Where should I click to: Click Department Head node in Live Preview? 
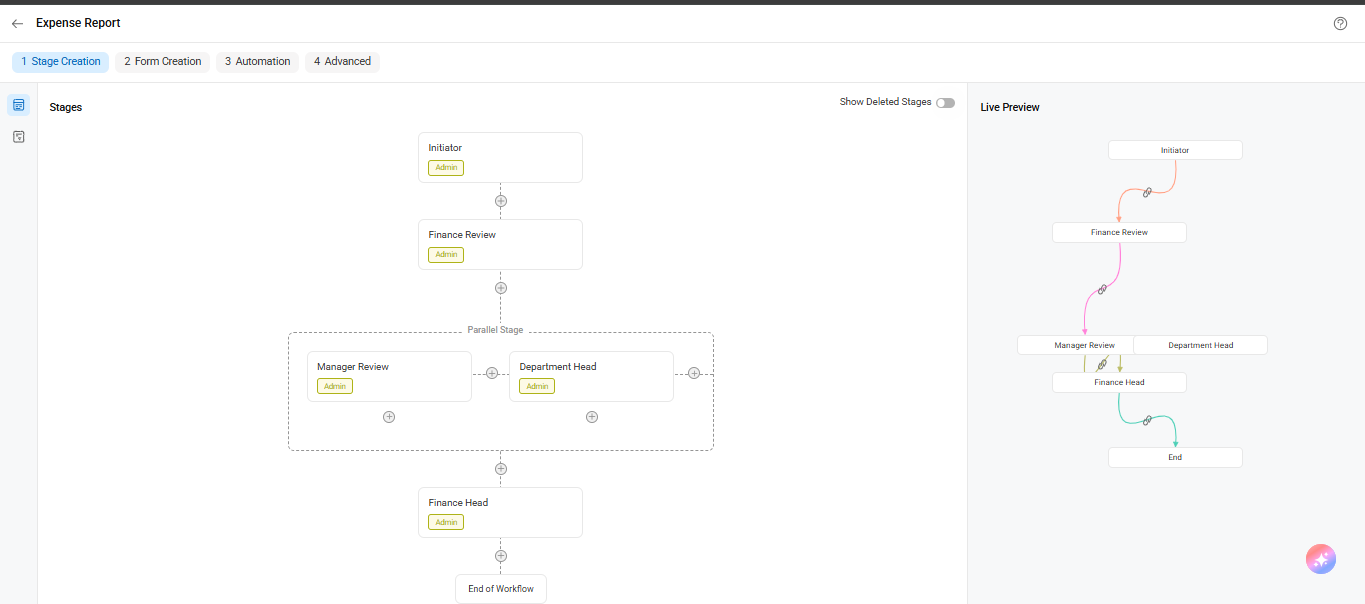tap(1200, 345)
